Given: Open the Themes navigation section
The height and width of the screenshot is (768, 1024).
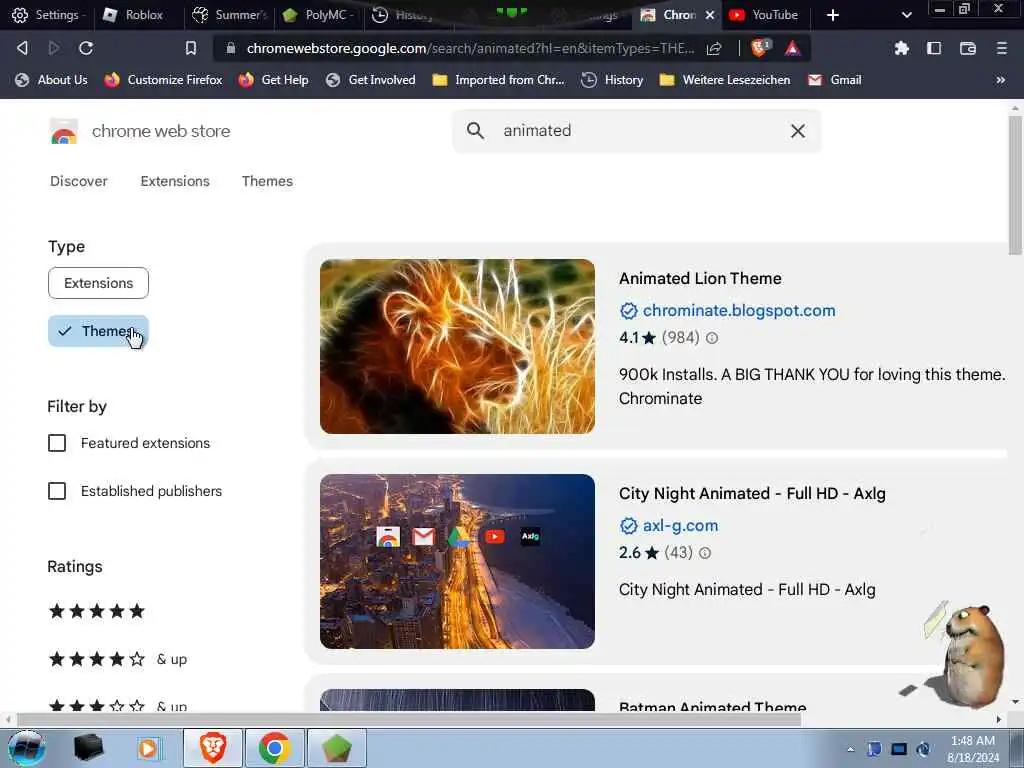Looking at the screenshot, I should [267, 182].
